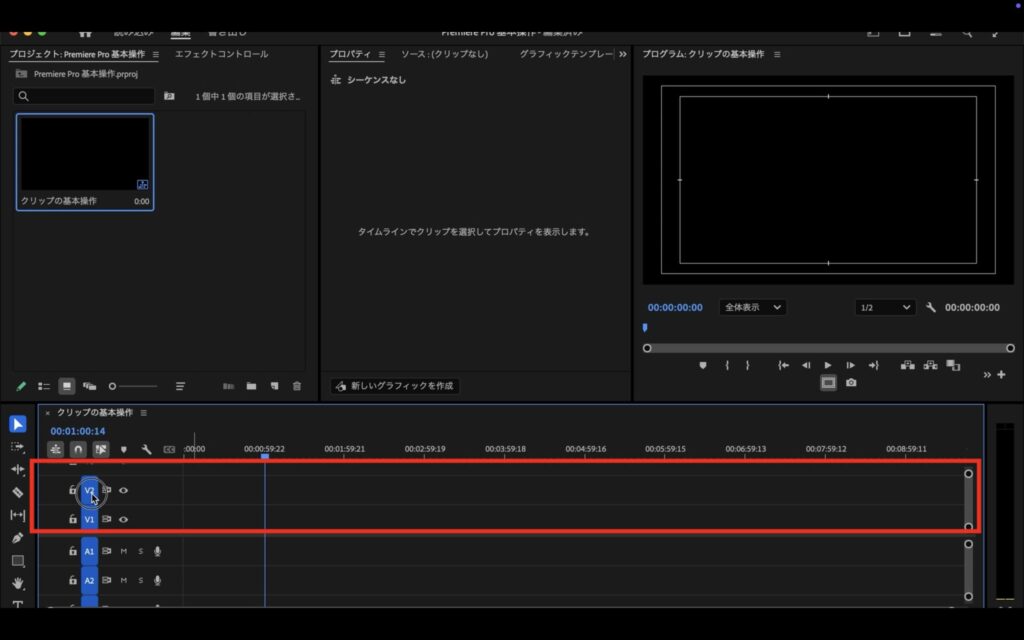This screenshot has height=640, width=1024.
Task: Toggle V2 track visibility eye
Action: 123,490
